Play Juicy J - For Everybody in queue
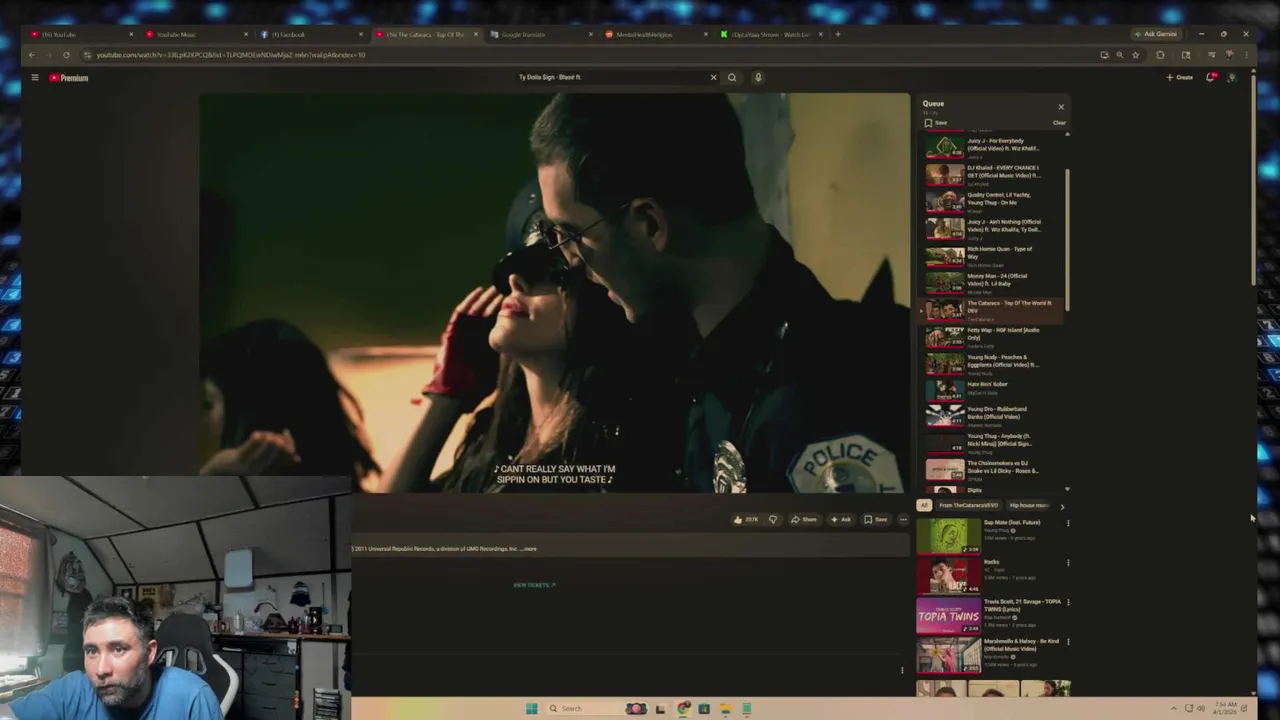This screenshot has width=1280, height=720. tap(993, 148)
